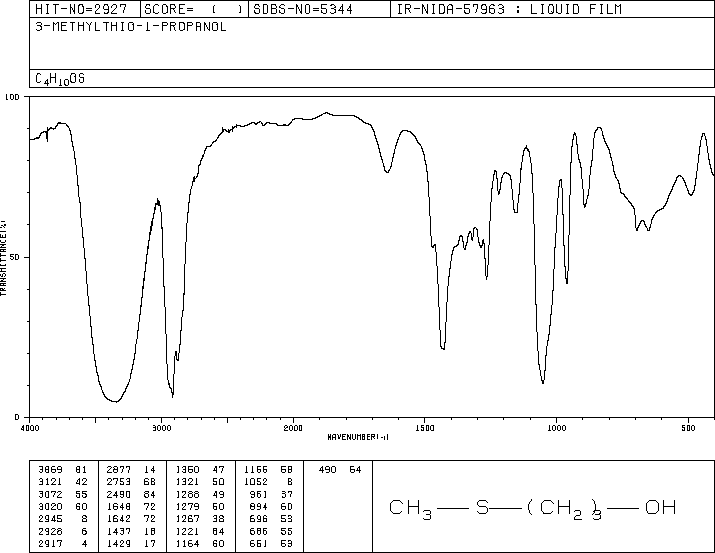Click the 2000 wavenumber axis label

pyautogui.click(x=293, y=428)
